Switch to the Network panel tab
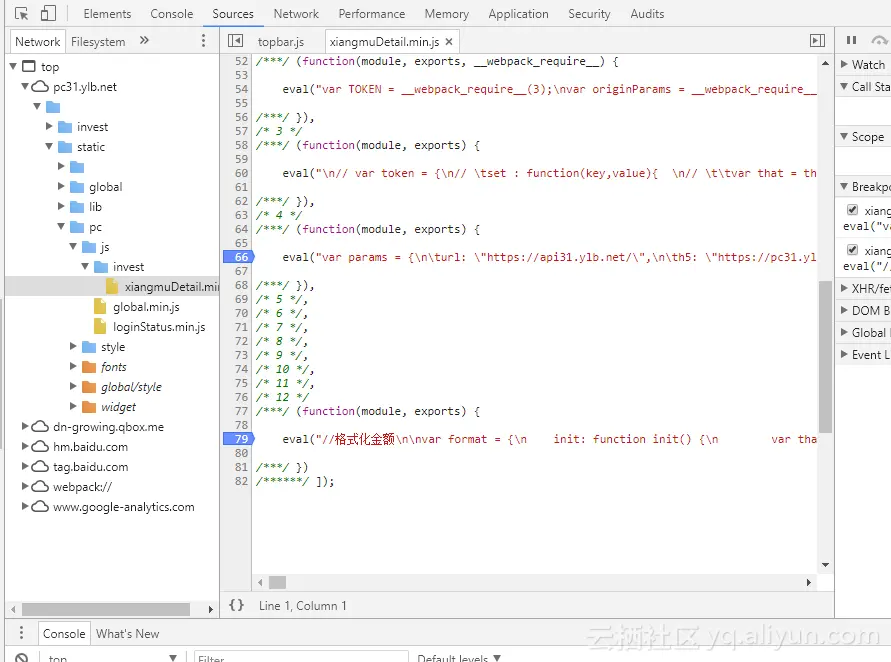Viewport: 891px width, 662px height. [x=296, y=14]
